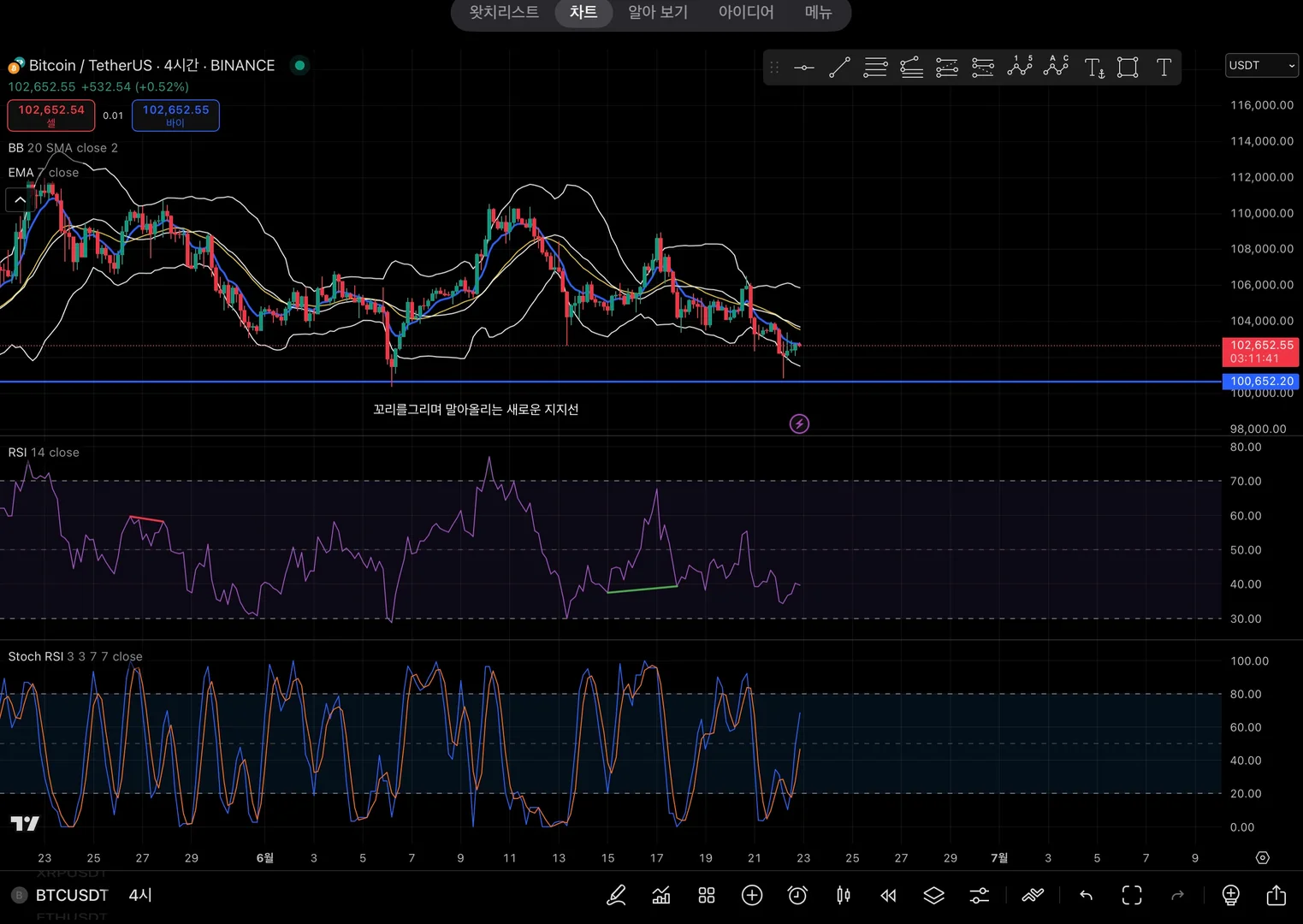Tap the share/export icon
1303x924 pixels.
click(x=1276, y=895)
